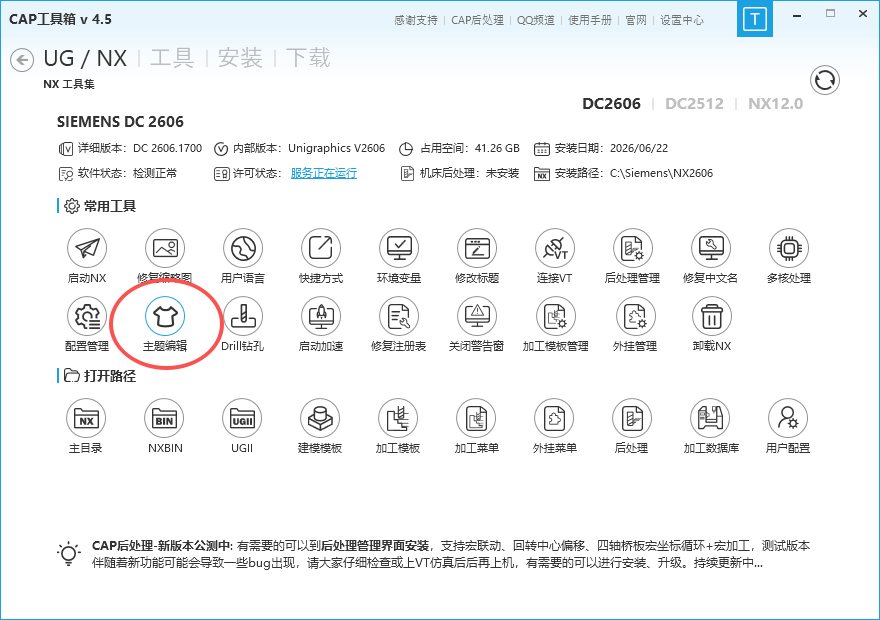The image size is (880, 620).
Task: Open the 加工数据库 path
Action: [x=711, y=419]
